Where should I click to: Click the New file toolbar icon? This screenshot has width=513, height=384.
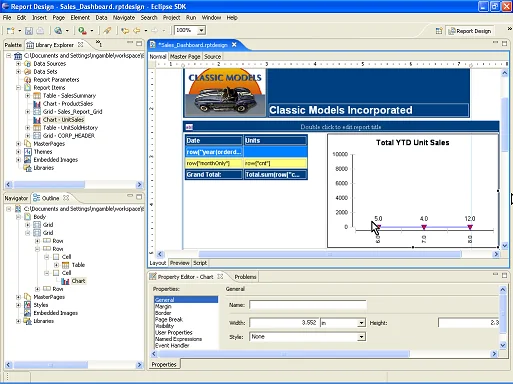11,31
